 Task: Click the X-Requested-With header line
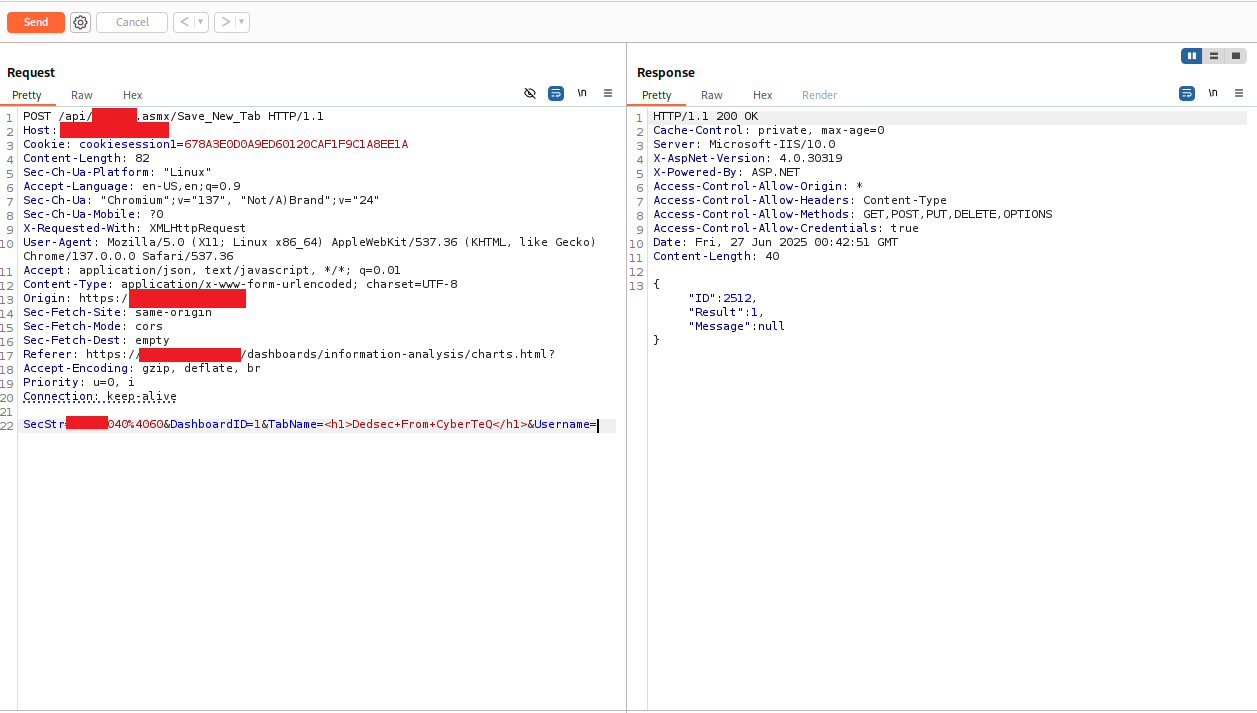134,228
